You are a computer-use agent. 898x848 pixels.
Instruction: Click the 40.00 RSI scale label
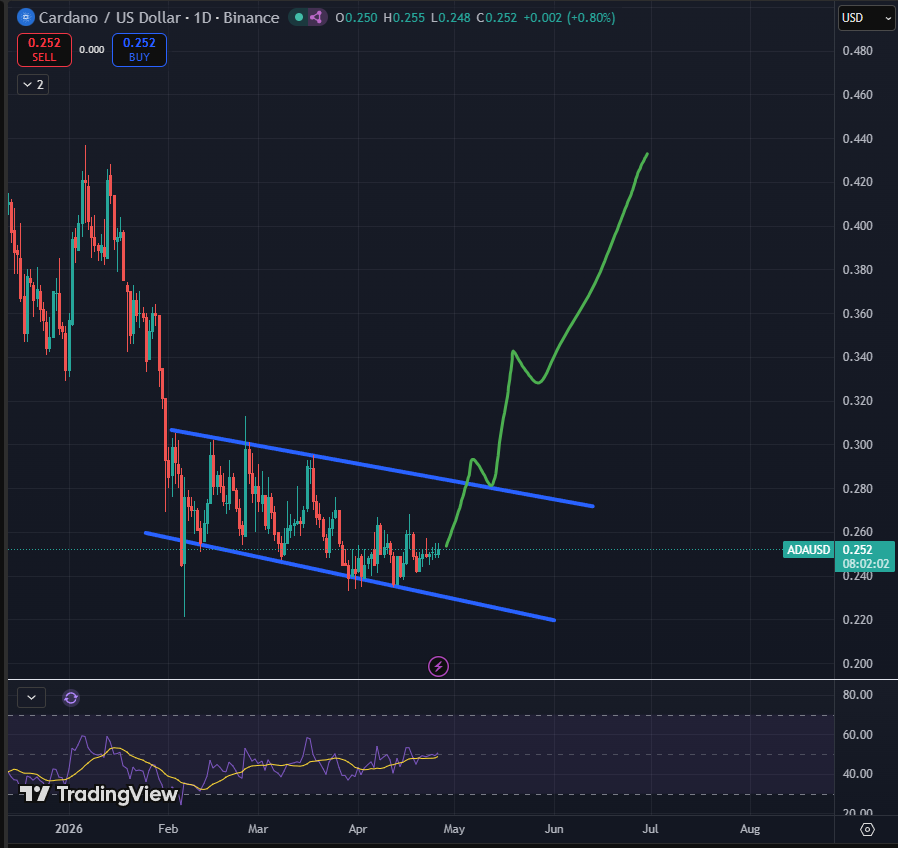click(x=858, y=774)
